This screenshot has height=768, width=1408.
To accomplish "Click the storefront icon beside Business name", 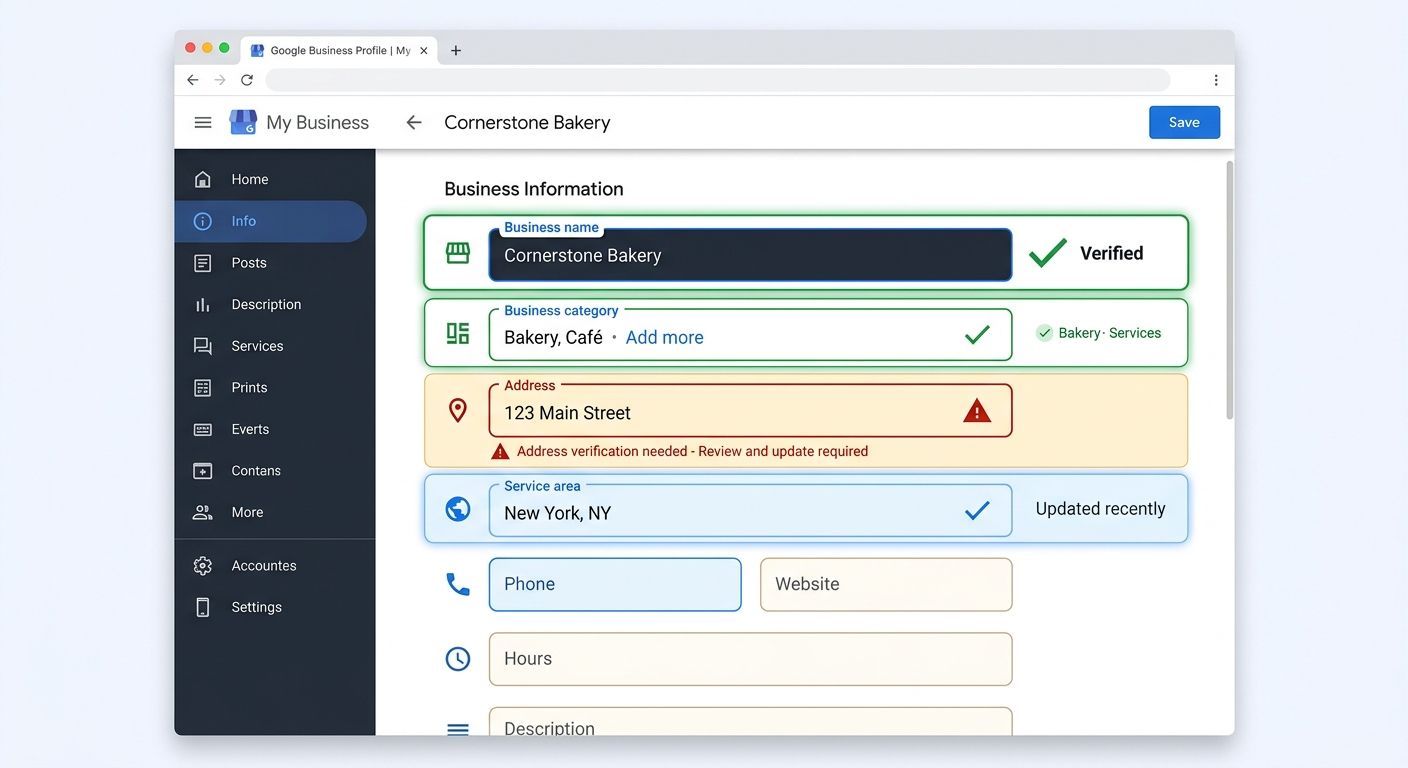I will 458,253.
